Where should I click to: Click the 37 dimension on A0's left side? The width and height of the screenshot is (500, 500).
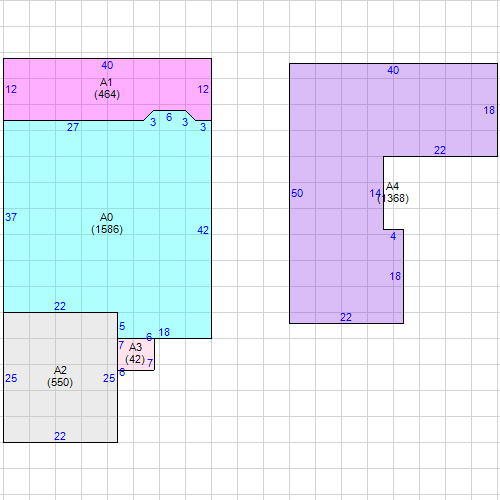[x=11, y=217]
